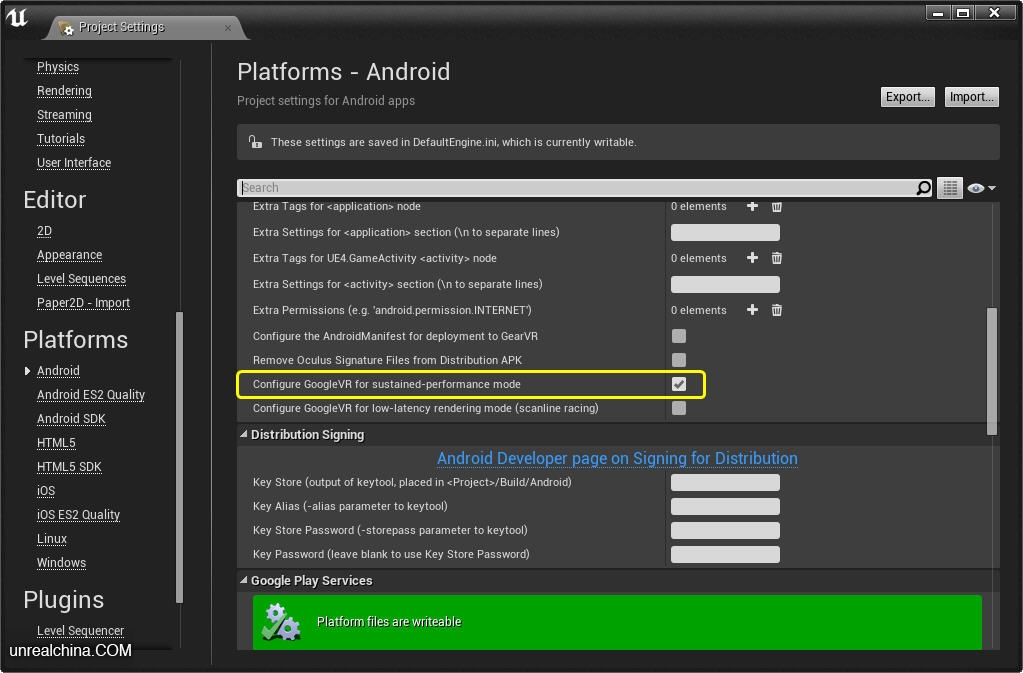Click '0 elements' in Extra Permissions row
This screenshot has width=1023, height=673.
(698, 310)
